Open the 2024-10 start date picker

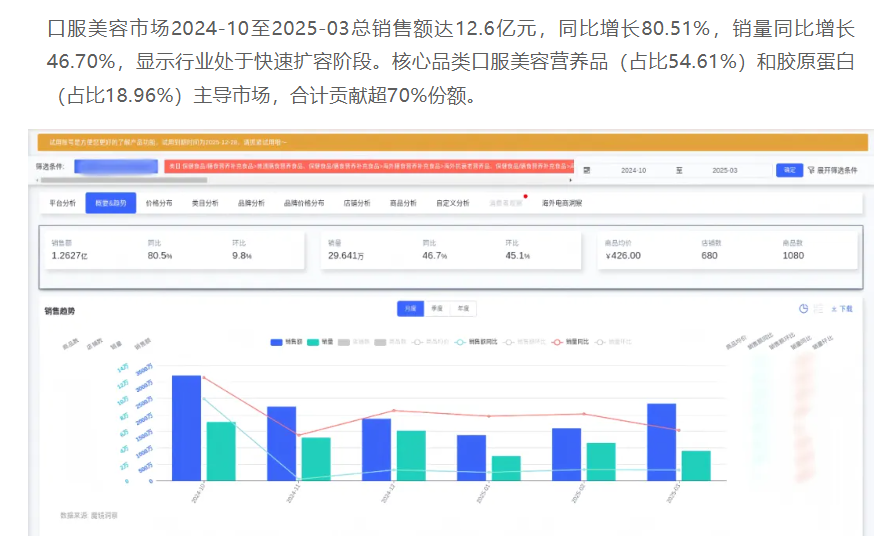click(x=633, y=170)
